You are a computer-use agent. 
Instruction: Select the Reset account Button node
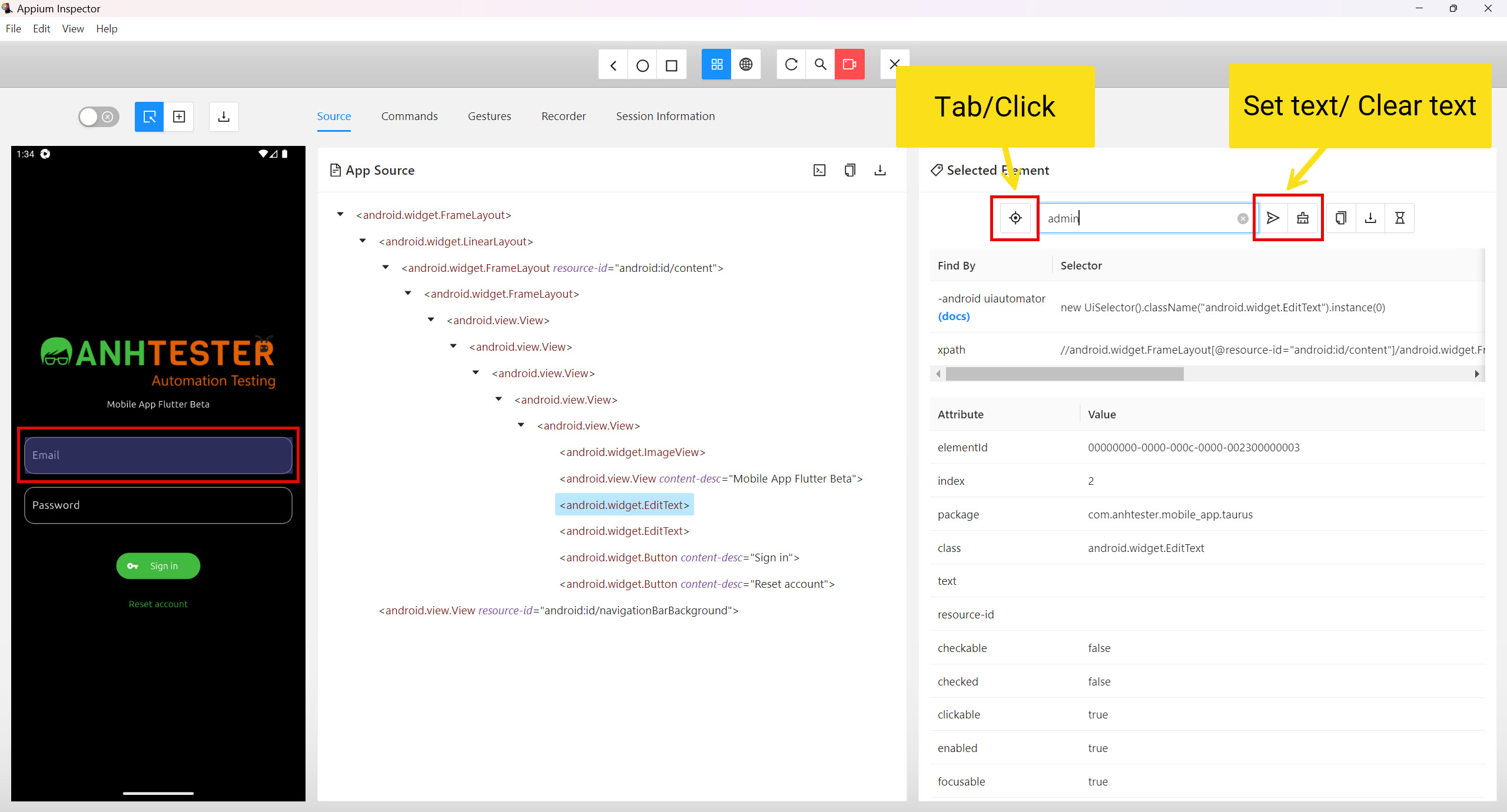[697, 584]
